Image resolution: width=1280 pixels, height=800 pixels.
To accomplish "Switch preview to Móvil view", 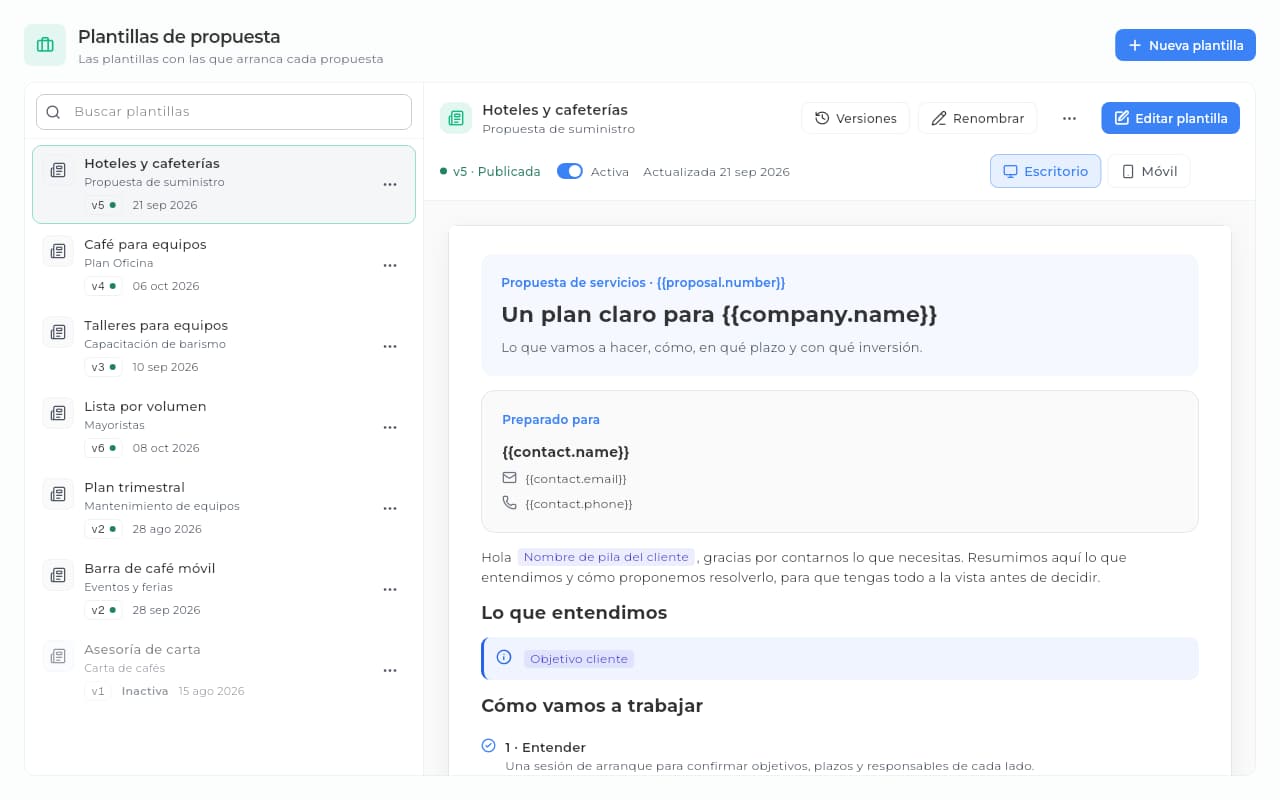I will 1149,171.
